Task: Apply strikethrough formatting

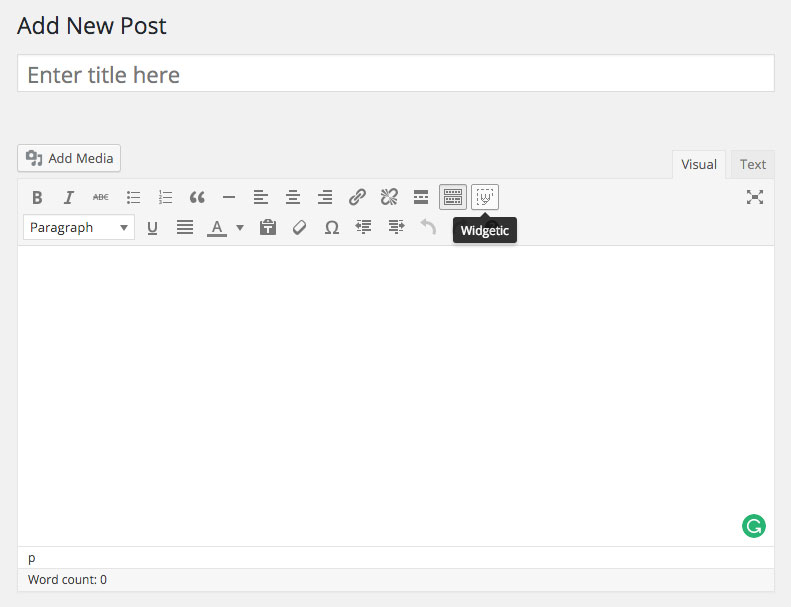Action: click(x=101, y=197)
